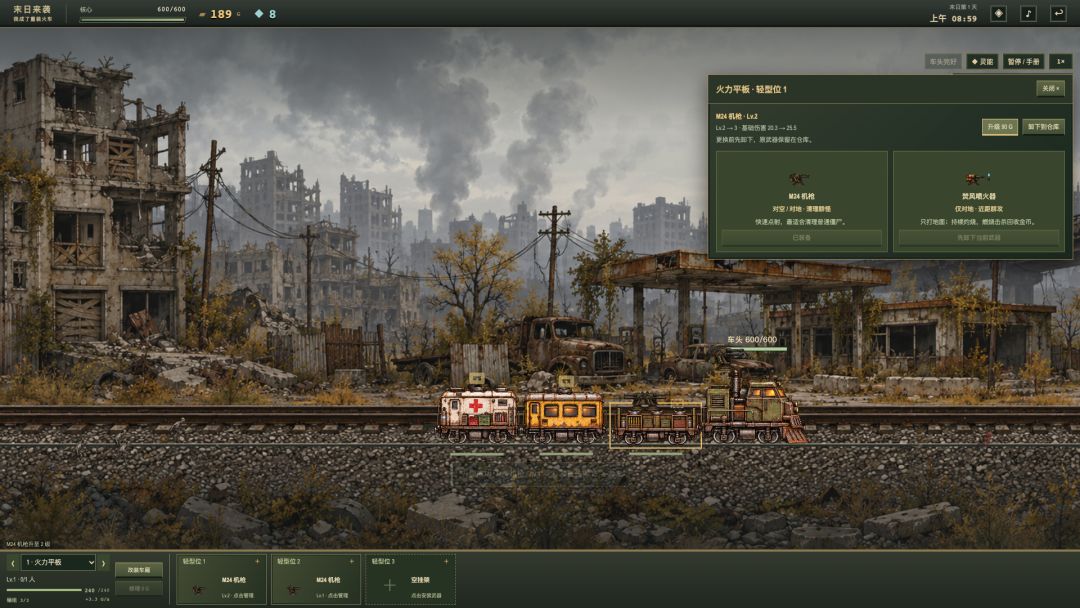
Task: Open 轻型位 1 weapon slot card
Action: coord(221,580)
